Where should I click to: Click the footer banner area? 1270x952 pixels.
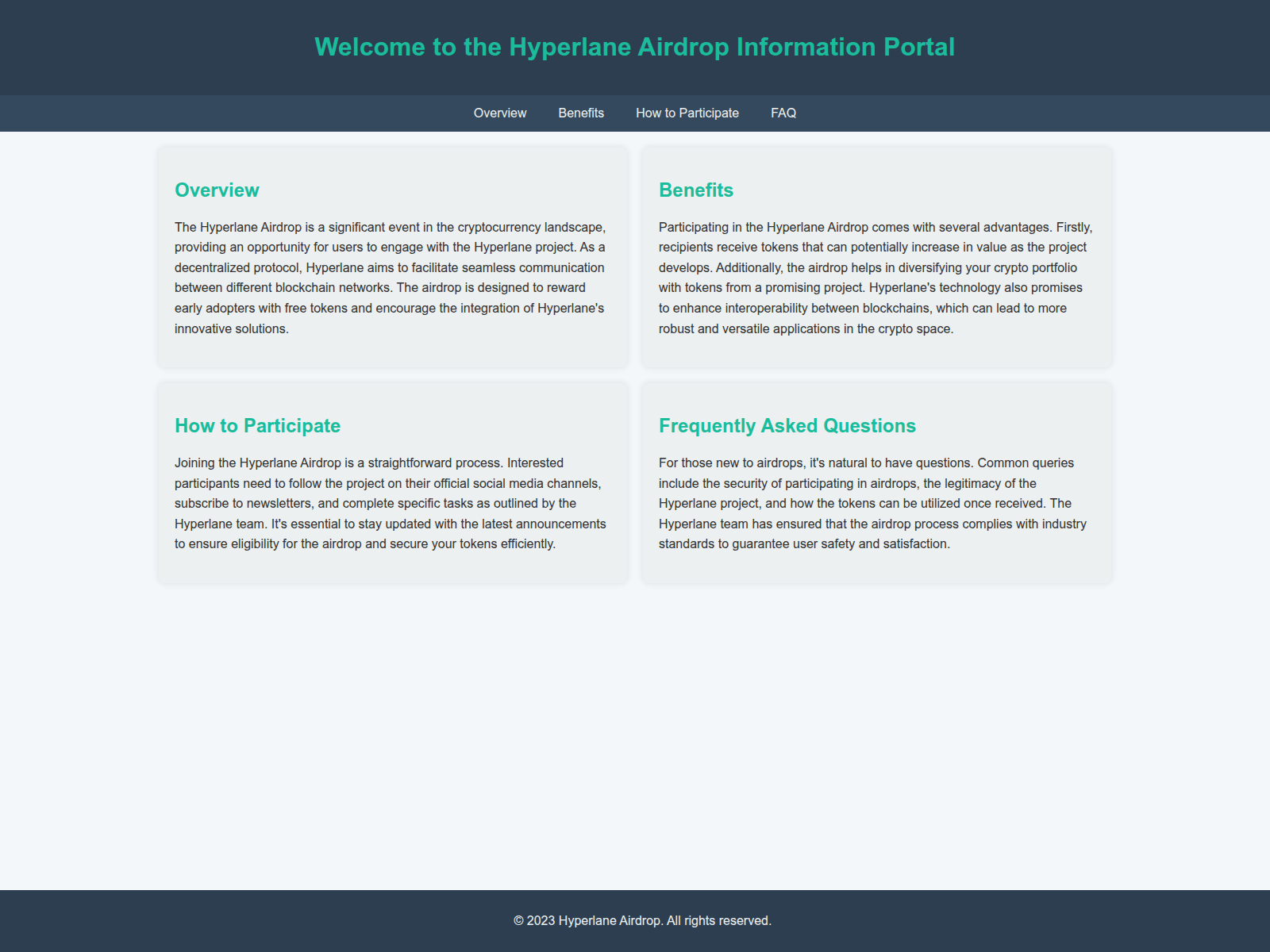(x=238, y=921)
